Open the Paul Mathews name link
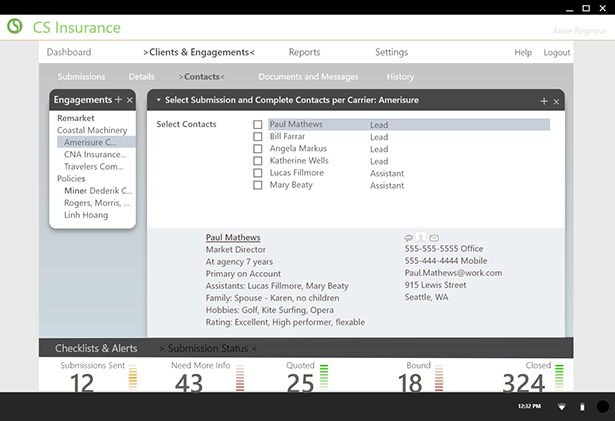Viewport: 615px width, 421px height. pos(233,238)
